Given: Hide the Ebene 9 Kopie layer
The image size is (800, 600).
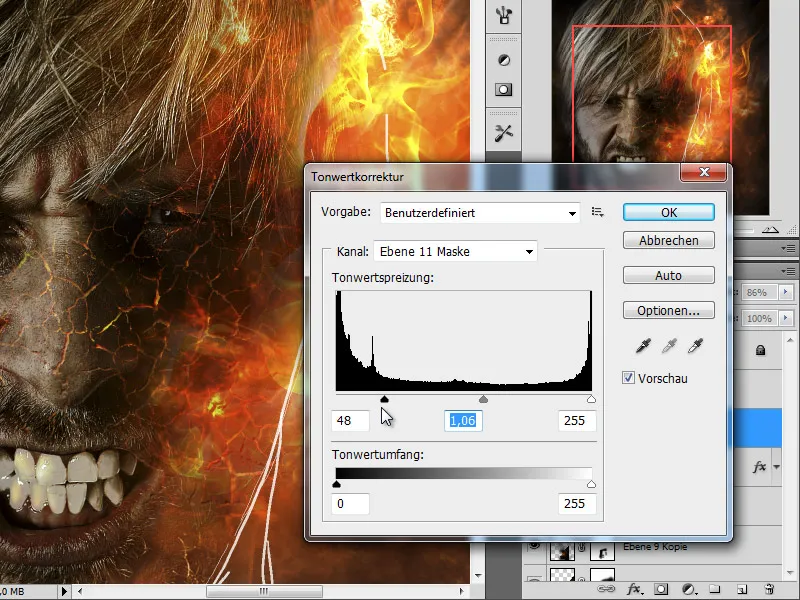Looking at the screenshot, I should 534,546.
